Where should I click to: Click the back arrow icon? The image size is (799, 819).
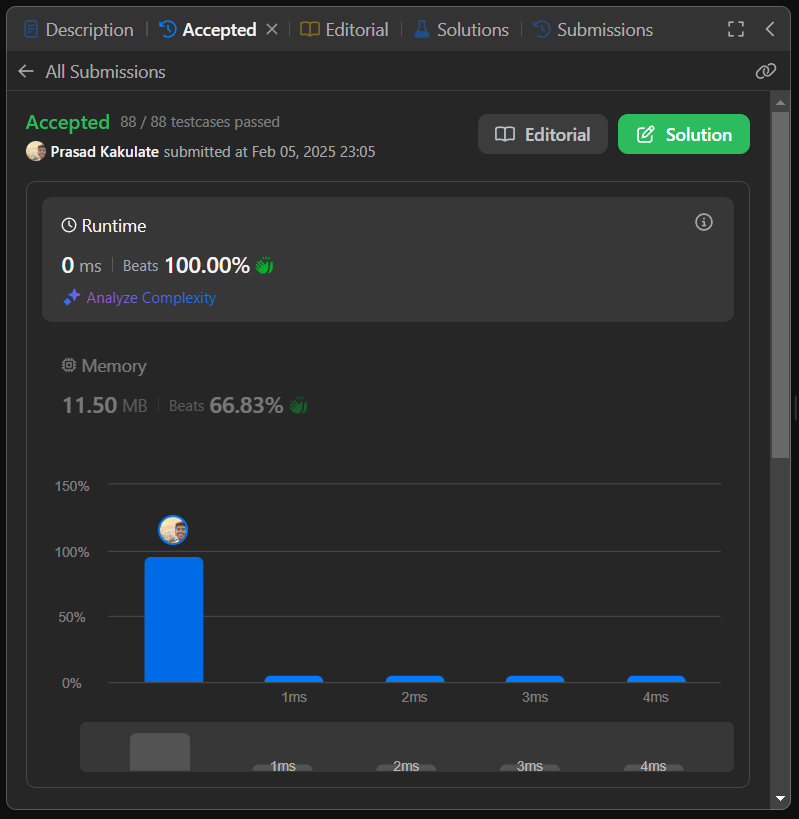pyautogui.click(x=26, y=71)
